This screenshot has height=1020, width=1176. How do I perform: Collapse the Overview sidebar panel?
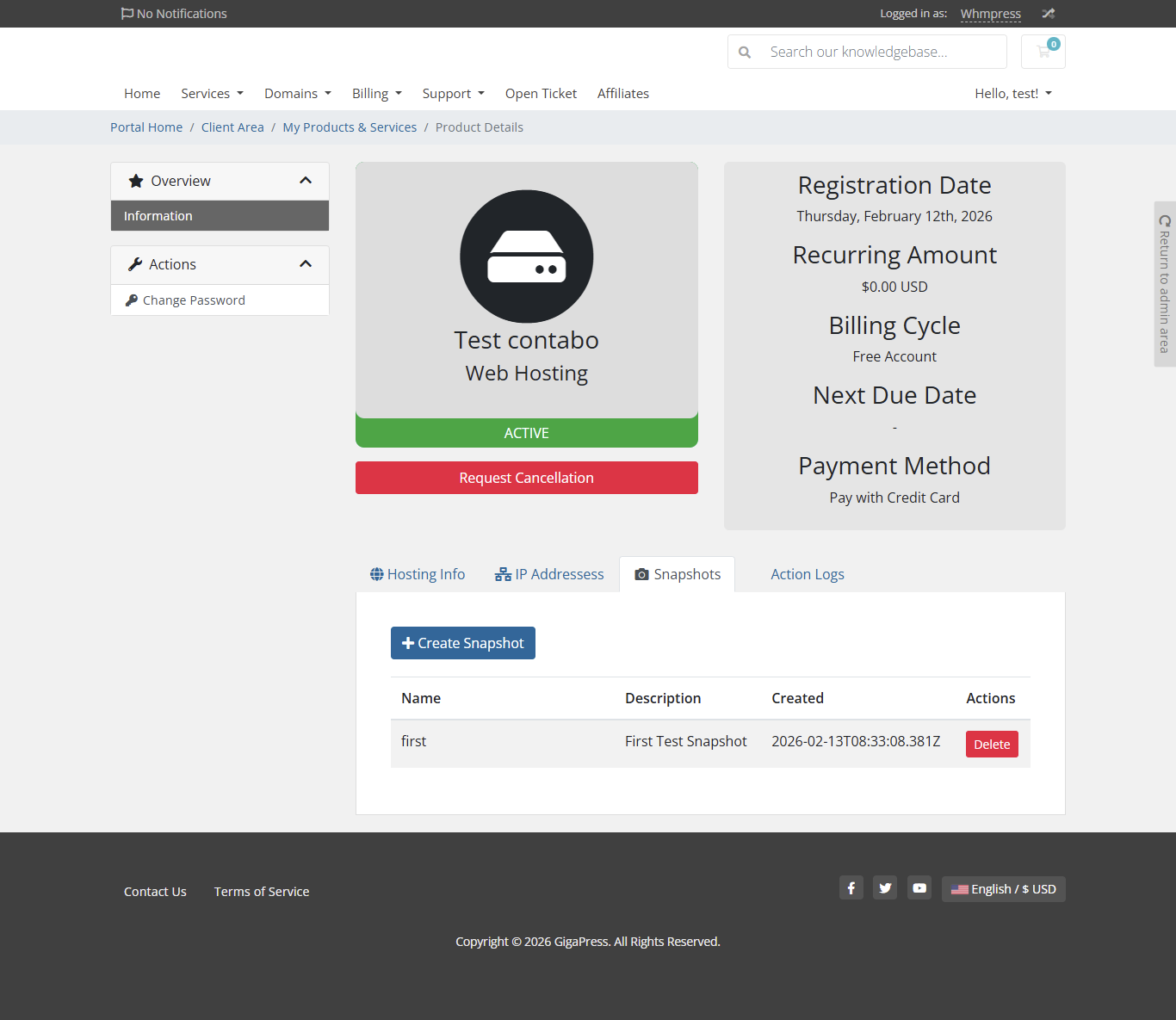pos(305,181)
